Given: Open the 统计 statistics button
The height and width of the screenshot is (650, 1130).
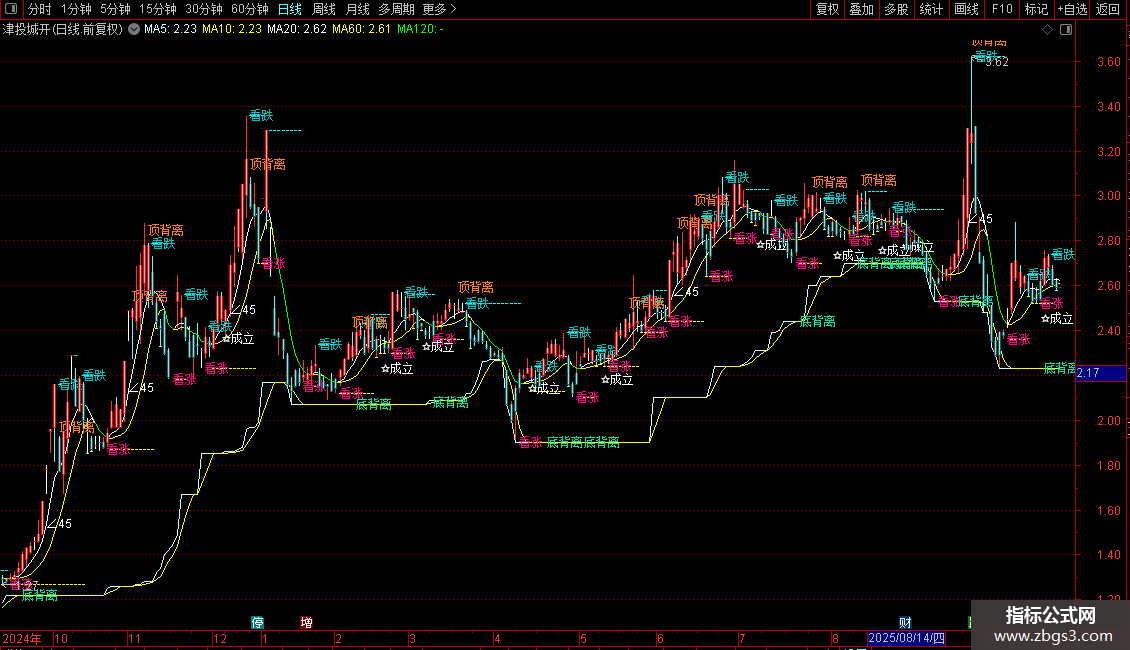Looking at the screenshot, I should point(930,9).
